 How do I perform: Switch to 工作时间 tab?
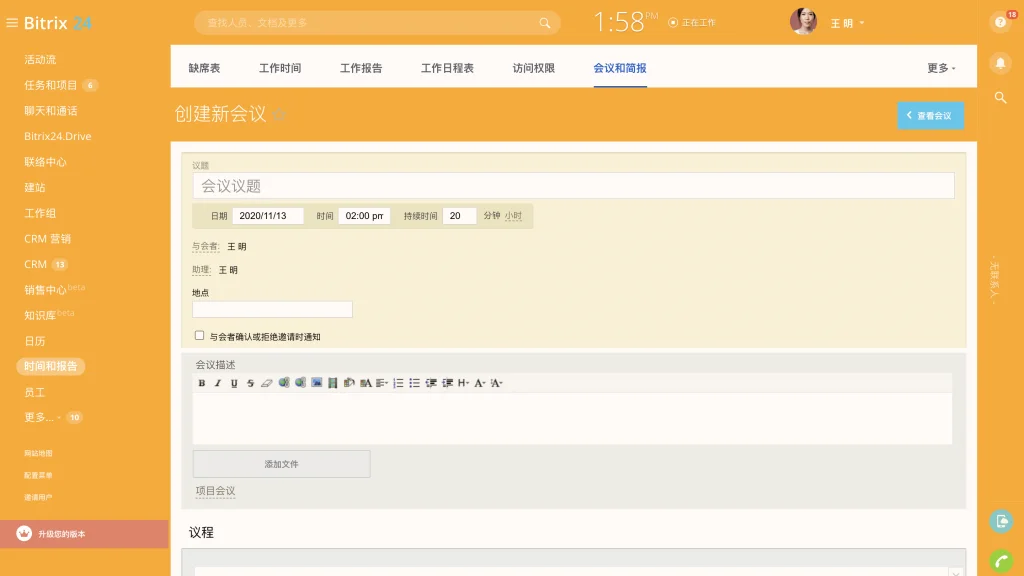[280, 68]
